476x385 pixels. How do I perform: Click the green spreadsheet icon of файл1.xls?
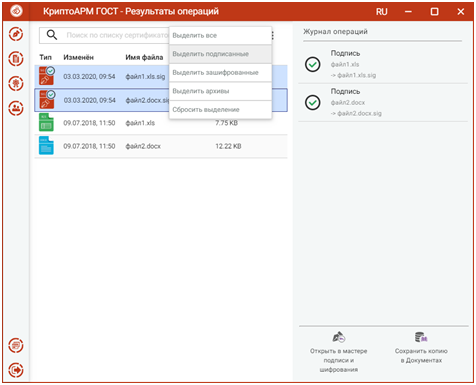point(46,122)
